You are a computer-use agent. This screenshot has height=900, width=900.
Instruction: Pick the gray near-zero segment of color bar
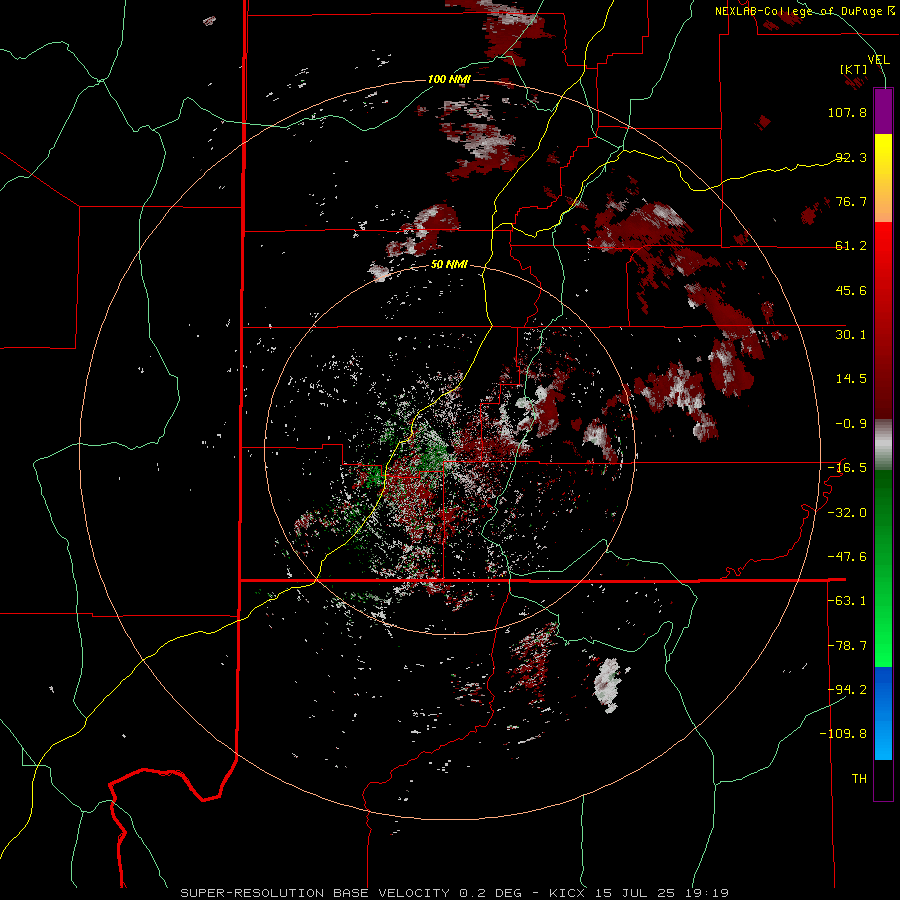[883, 444]
